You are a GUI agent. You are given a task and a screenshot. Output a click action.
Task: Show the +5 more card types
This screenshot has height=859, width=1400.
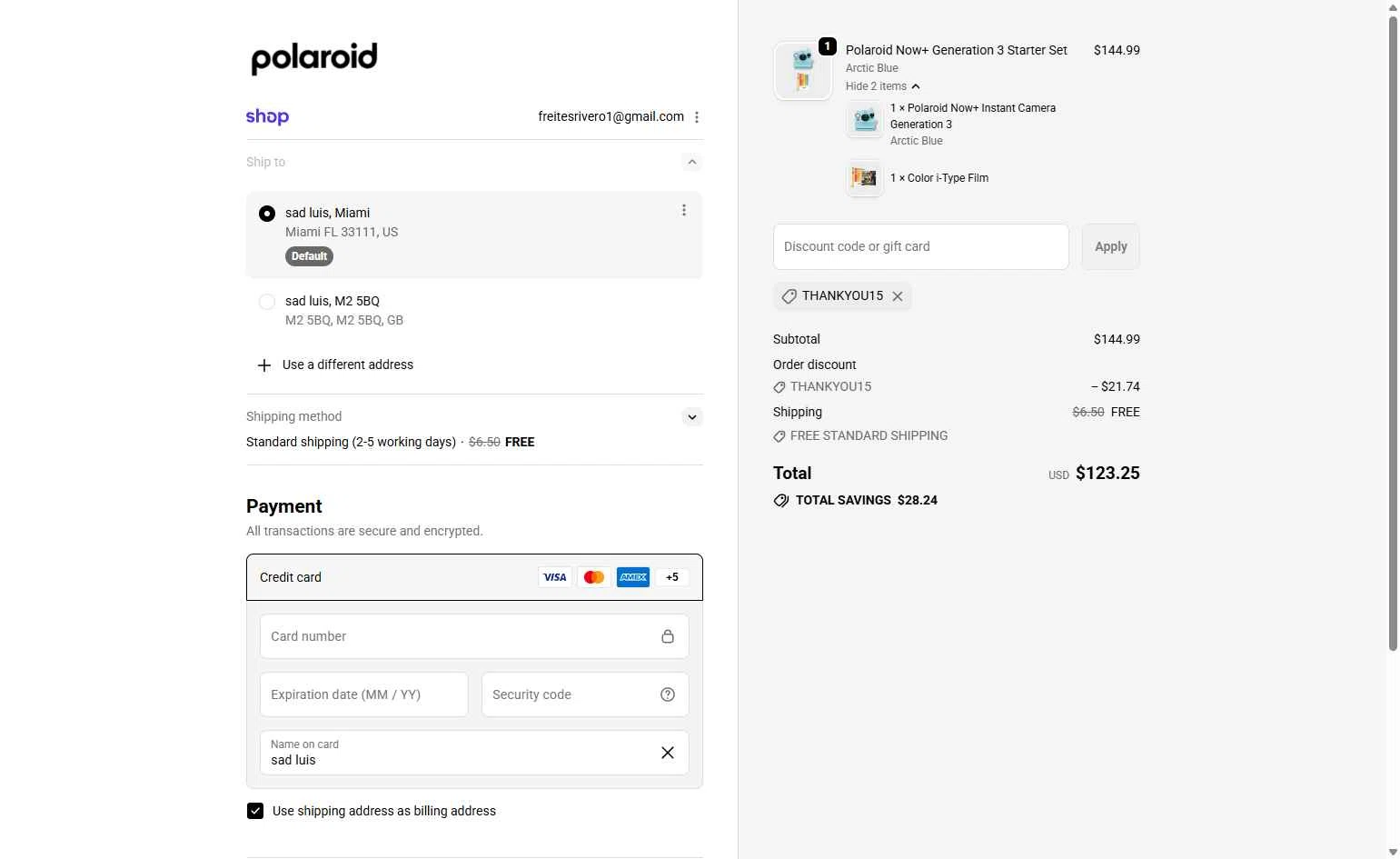pyautogui.click(x=672, y=577)
